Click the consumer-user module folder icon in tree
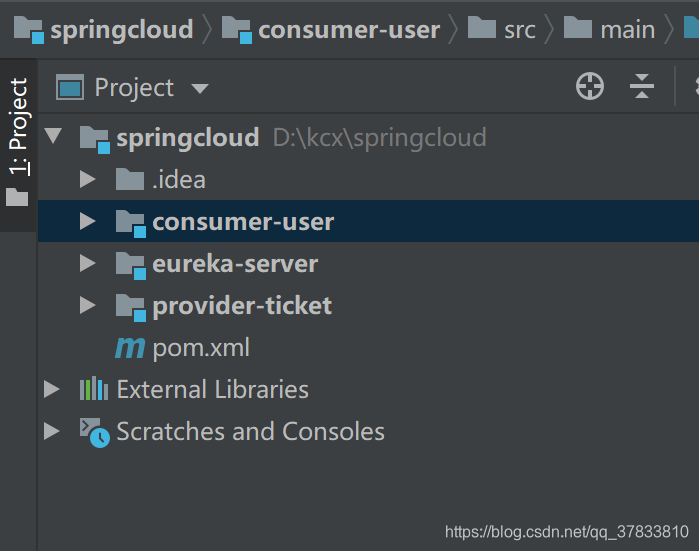This screenshot has height=551, width=699. click(131, 224)
